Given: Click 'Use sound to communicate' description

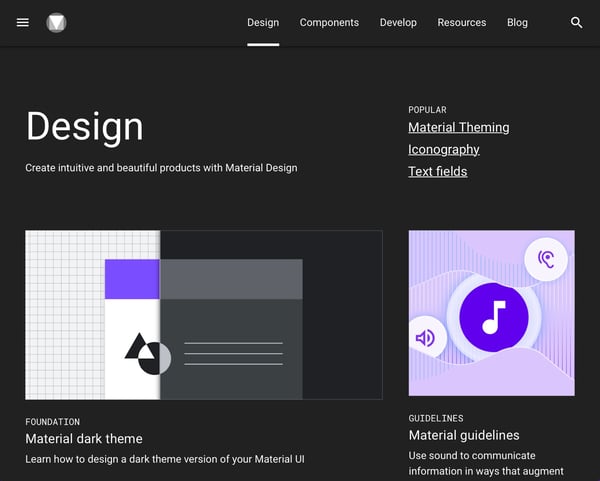Looking at the screenshot, I should tap(486, 463).
